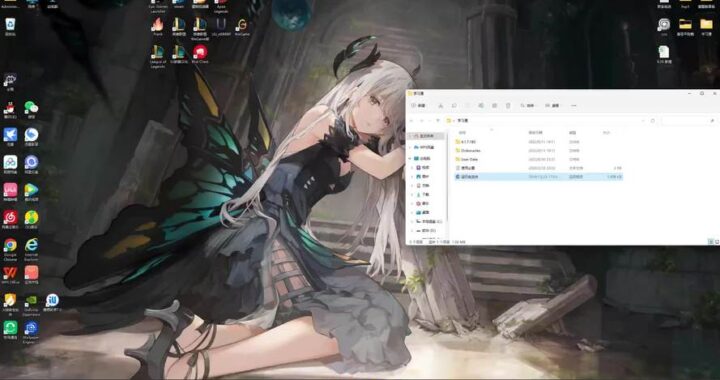Click the Explorer search box

point(689,121)
